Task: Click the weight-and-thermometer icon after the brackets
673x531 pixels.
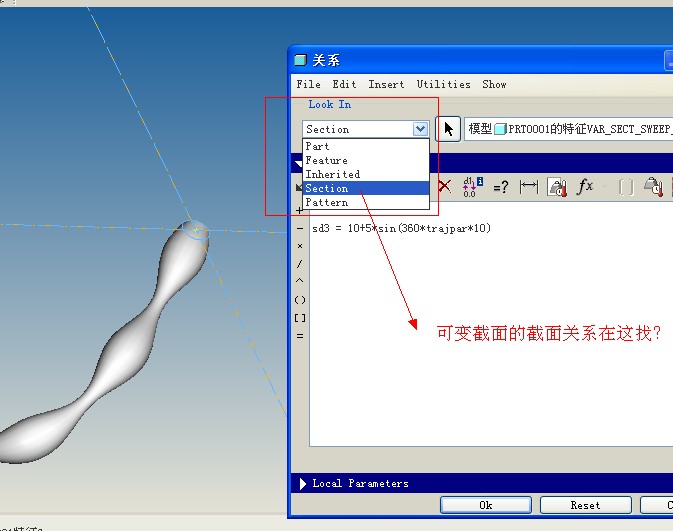Action: tap(654, 187)
